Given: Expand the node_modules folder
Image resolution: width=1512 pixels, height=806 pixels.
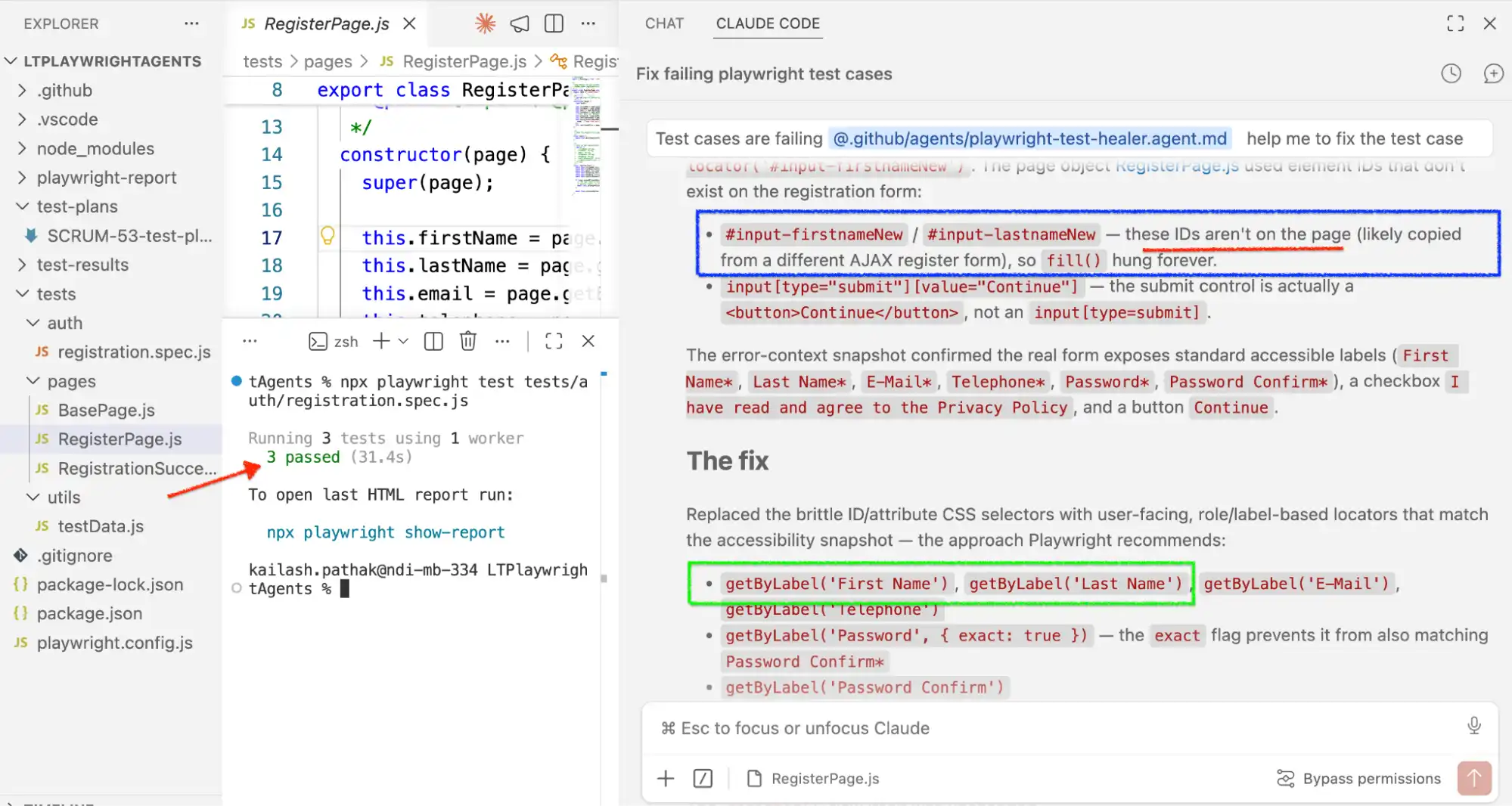Looking at the screenshot, I should 95,148.
